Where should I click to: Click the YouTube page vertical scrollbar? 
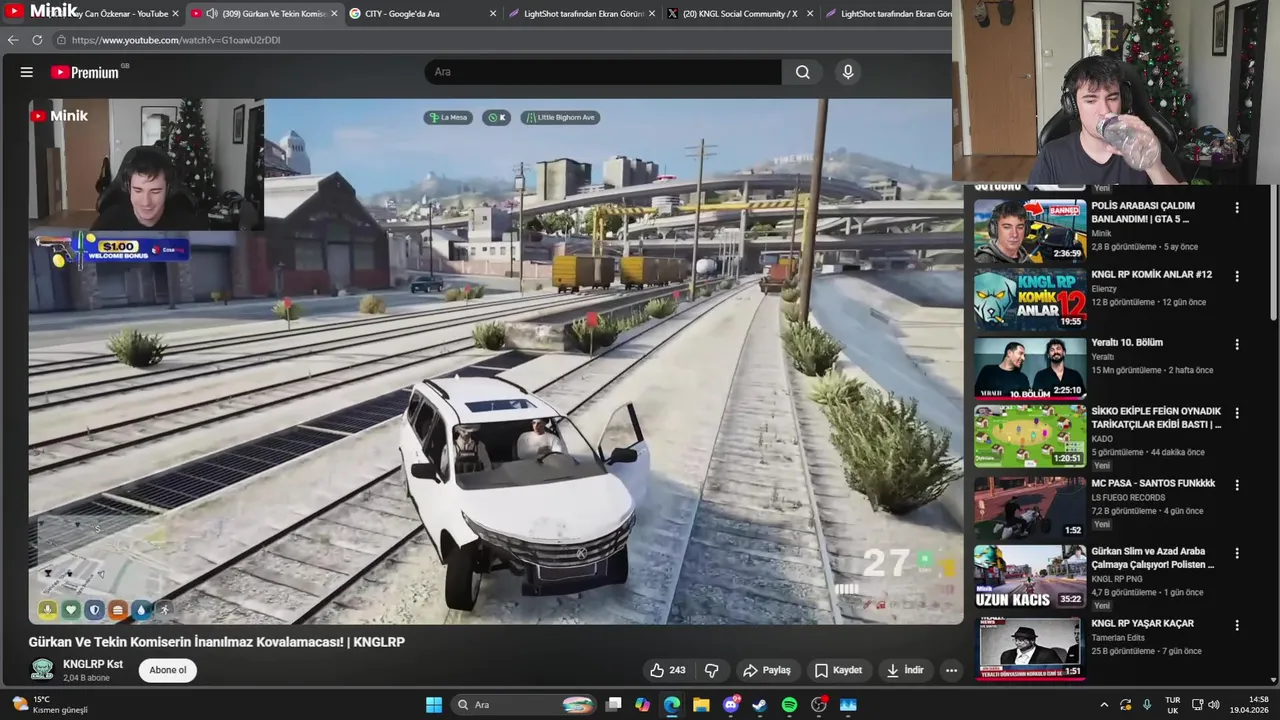click(1273, 255)
